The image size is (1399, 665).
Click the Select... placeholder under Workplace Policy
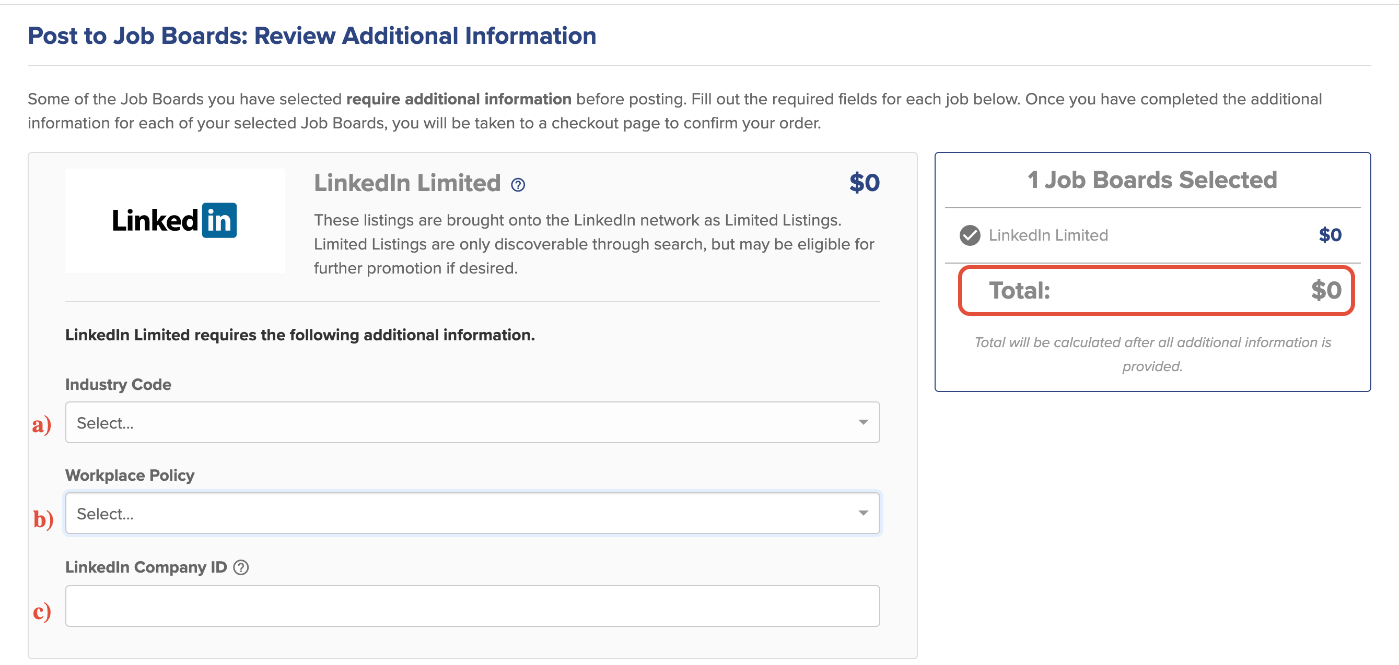click(106, 514)
